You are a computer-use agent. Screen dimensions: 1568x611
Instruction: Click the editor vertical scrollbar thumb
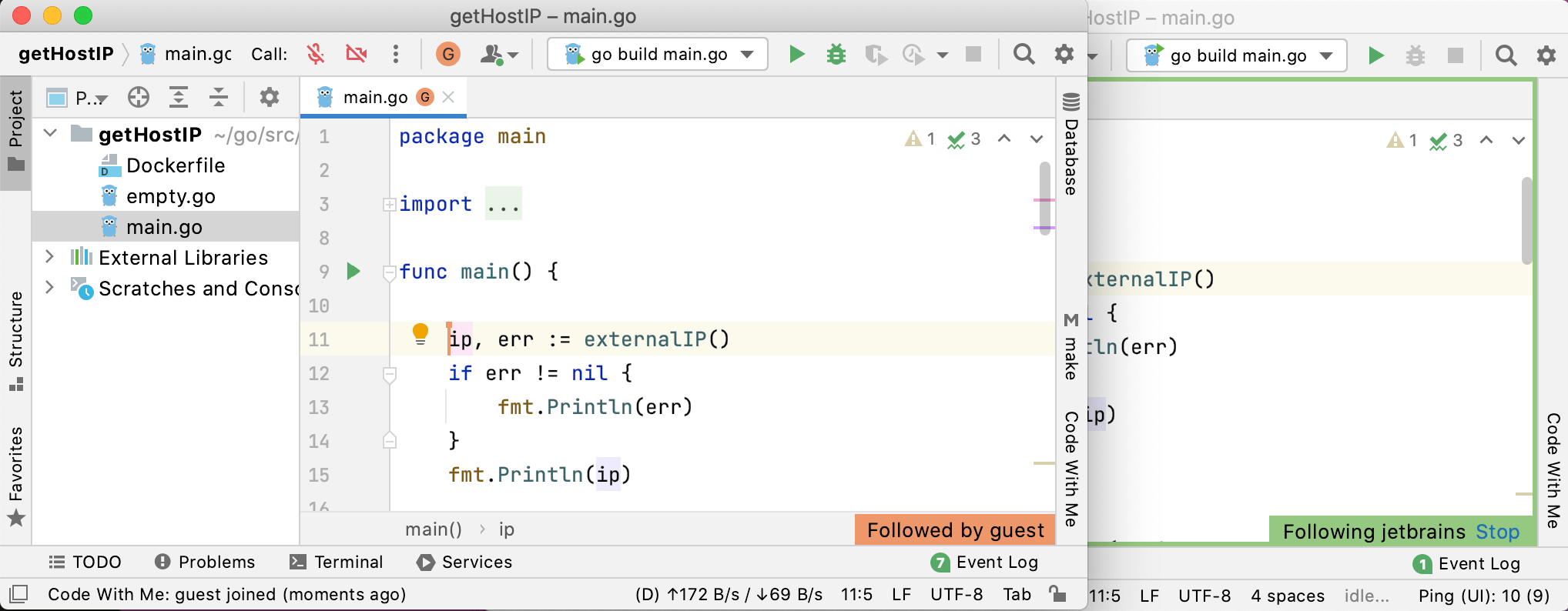point(1044,196)
